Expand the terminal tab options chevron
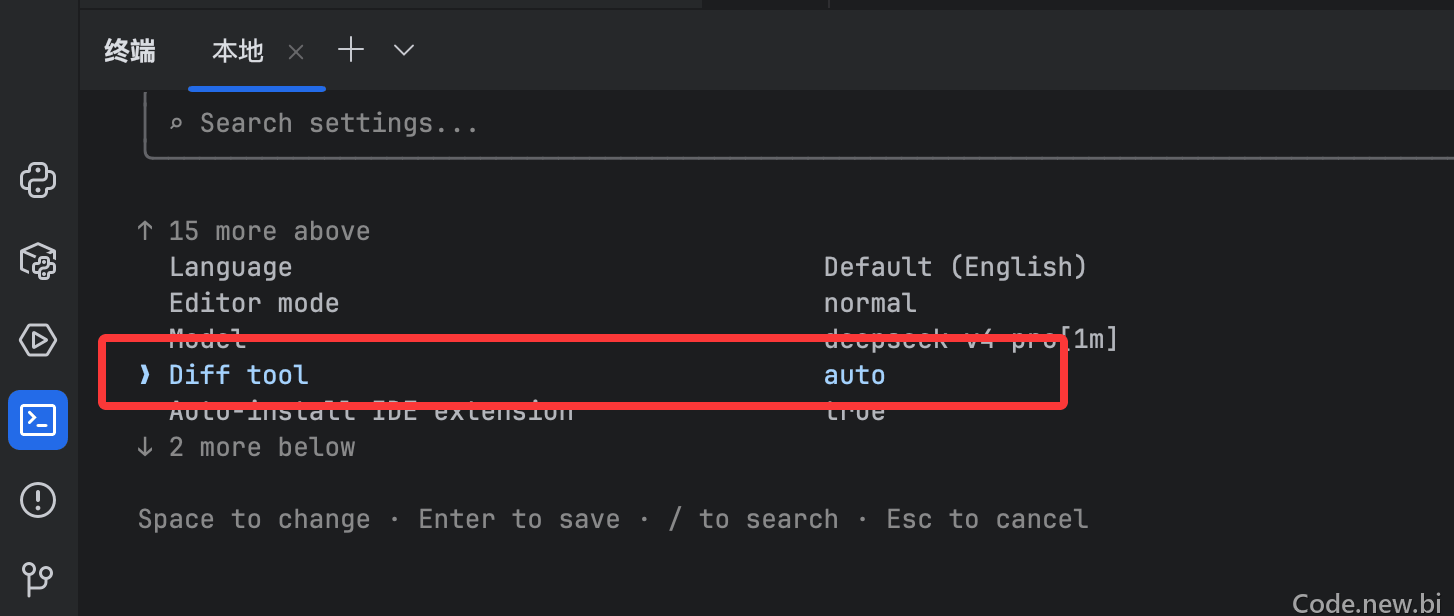The width and height of the screenshot is (1454, 616). (404, 50)
